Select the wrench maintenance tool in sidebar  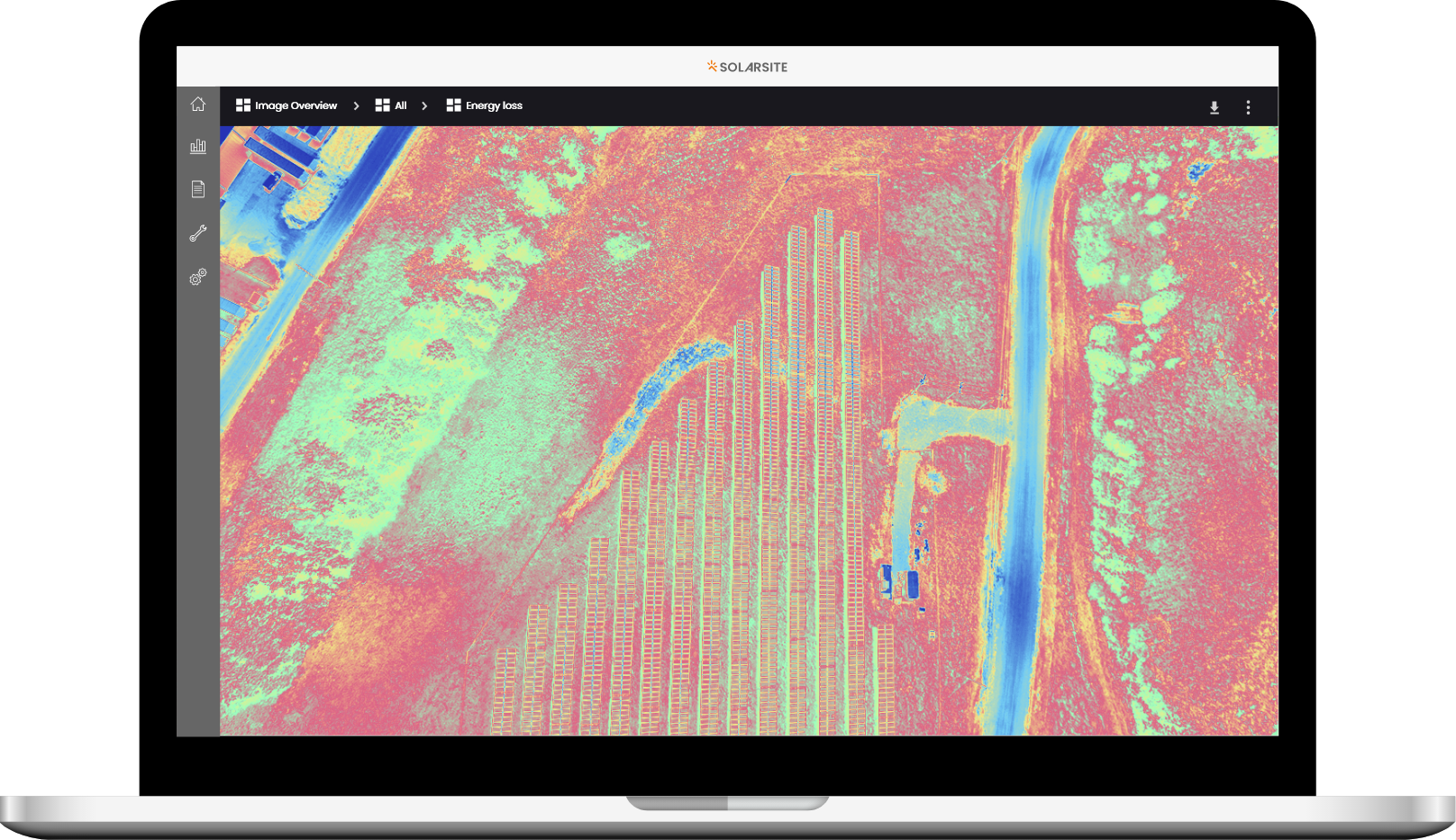(198, 232)
